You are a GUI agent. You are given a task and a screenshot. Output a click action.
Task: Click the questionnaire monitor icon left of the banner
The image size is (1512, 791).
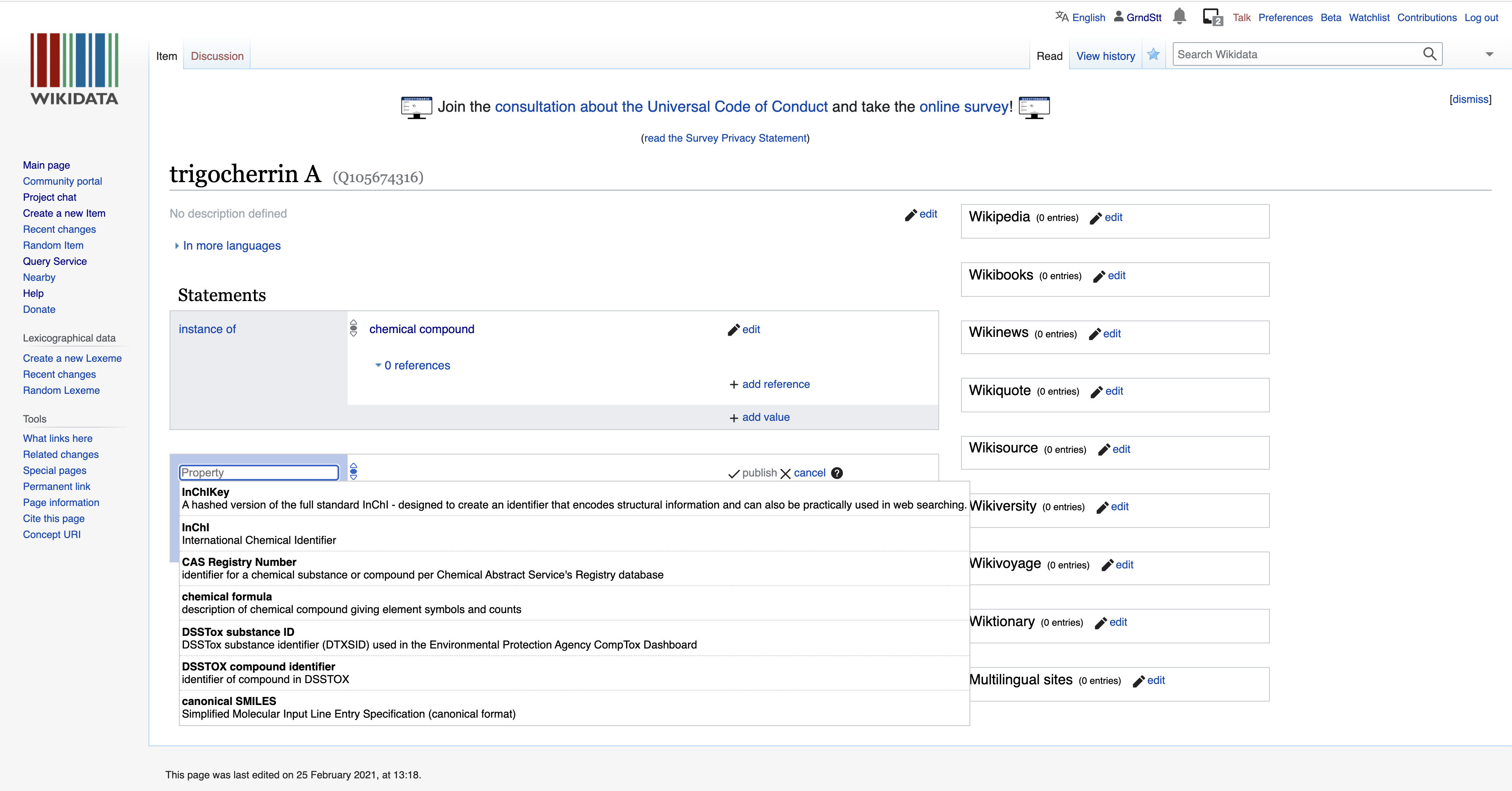(x=416, y=108)
